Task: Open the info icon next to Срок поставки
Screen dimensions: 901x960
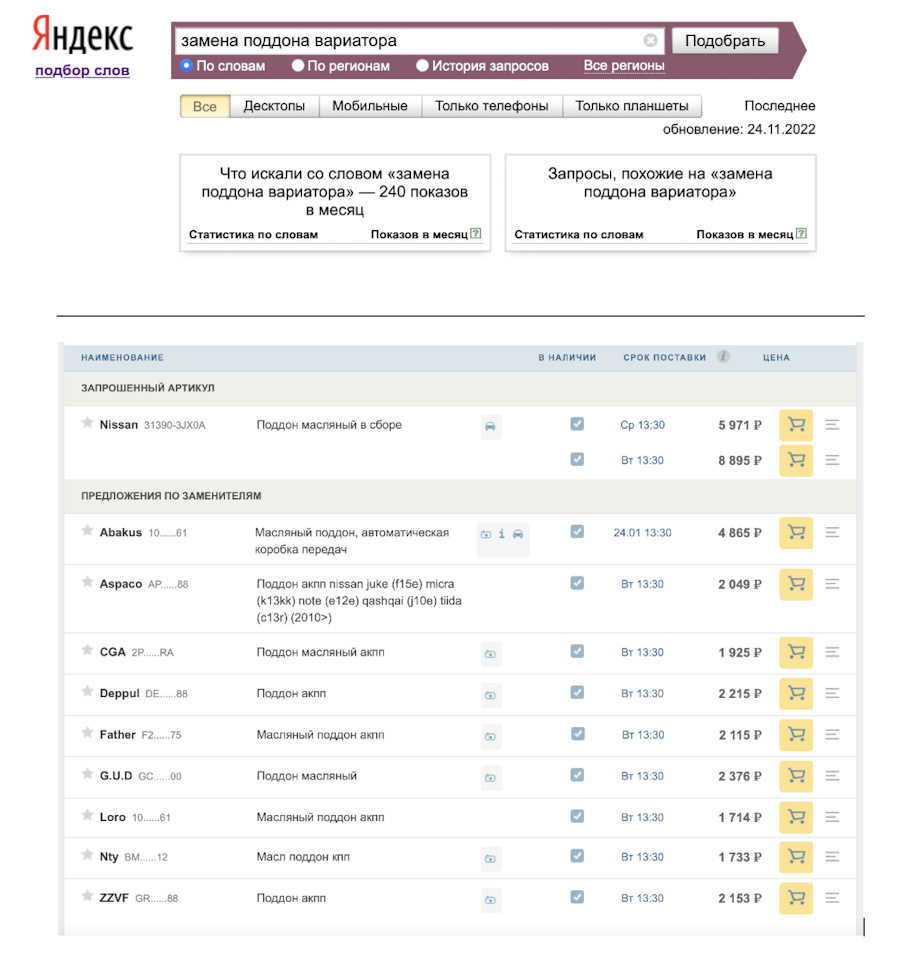Action: tap(723, 357)
